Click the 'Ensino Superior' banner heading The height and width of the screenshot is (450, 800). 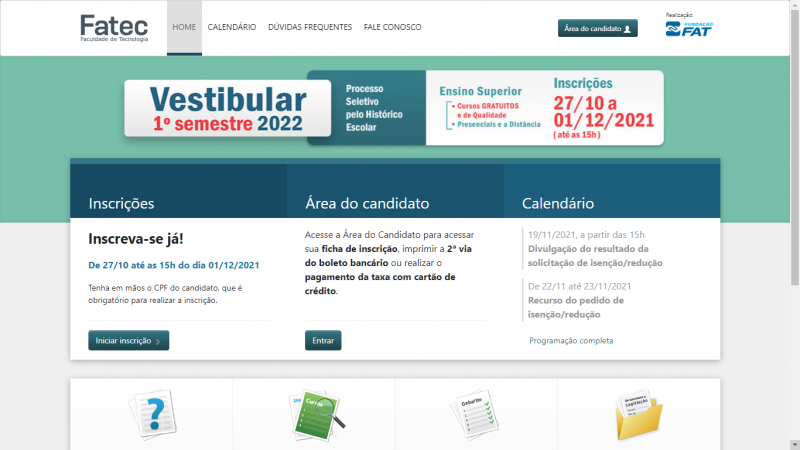point(480,91)
